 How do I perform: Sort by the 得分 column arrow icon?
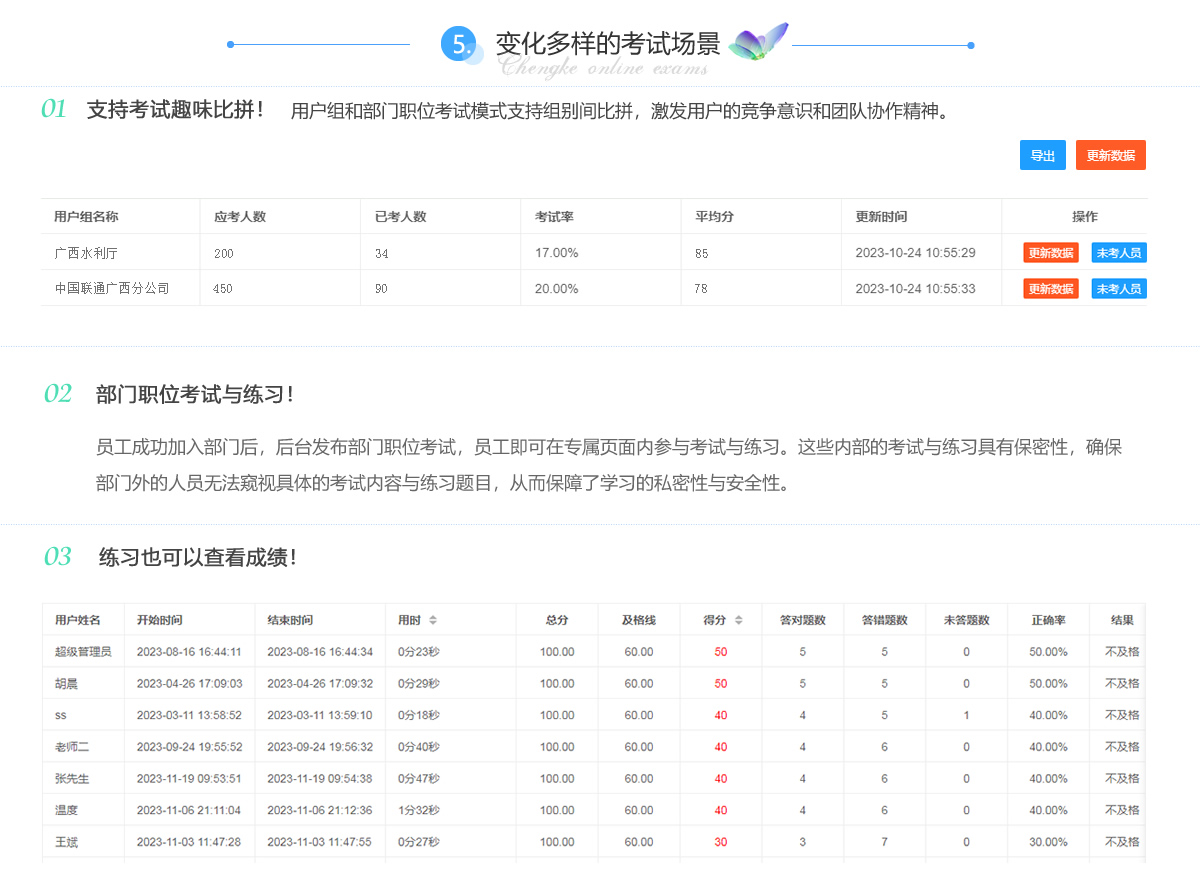point(739,621)
